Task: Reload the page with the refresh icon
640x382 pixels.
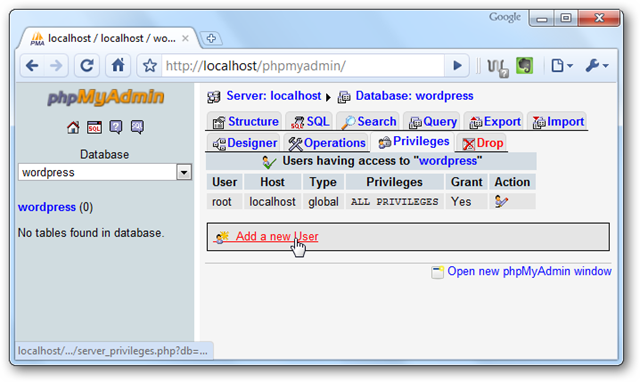Action: (x=87, y=65)
